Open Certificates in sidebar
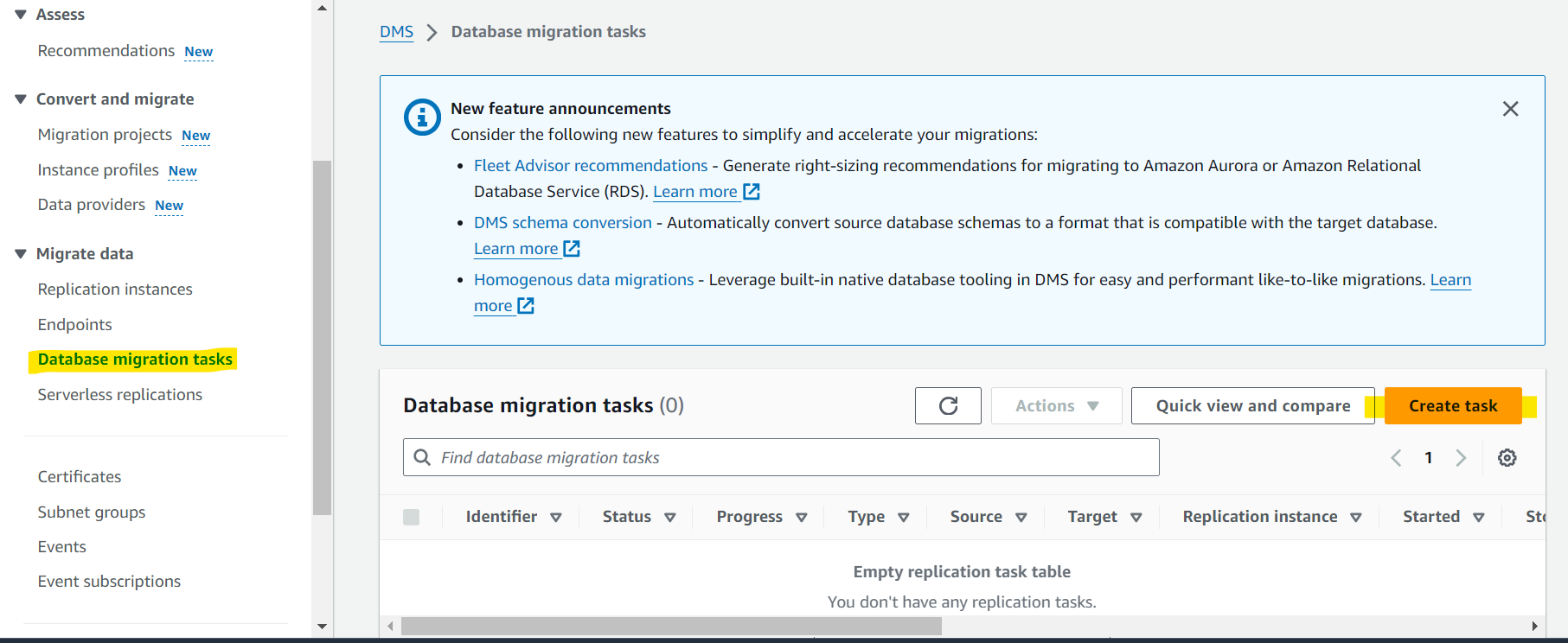The width and height of the screenshot is (1568, 643). point(80,477)
